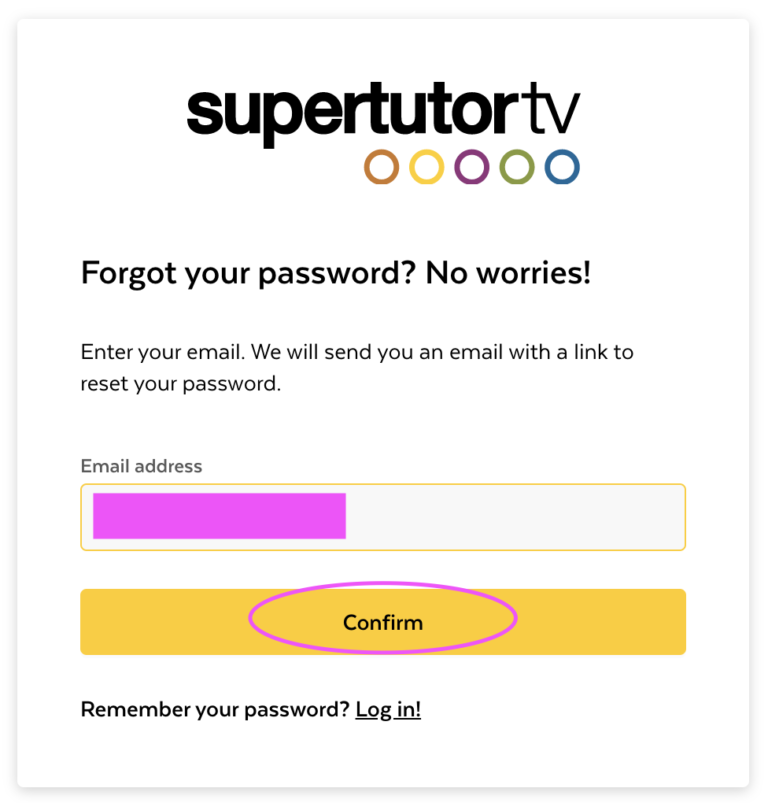Click the "reset your password." text line

click(181, 384)
